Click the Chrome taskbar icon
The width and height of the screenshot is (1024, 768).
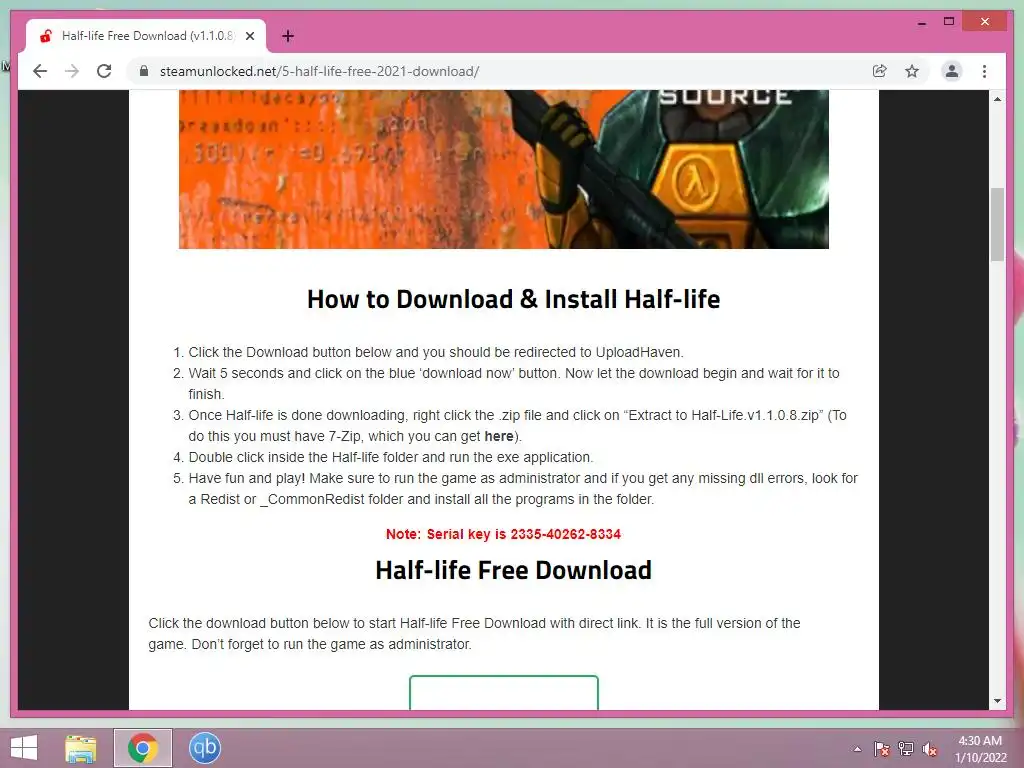pos(143,748)
